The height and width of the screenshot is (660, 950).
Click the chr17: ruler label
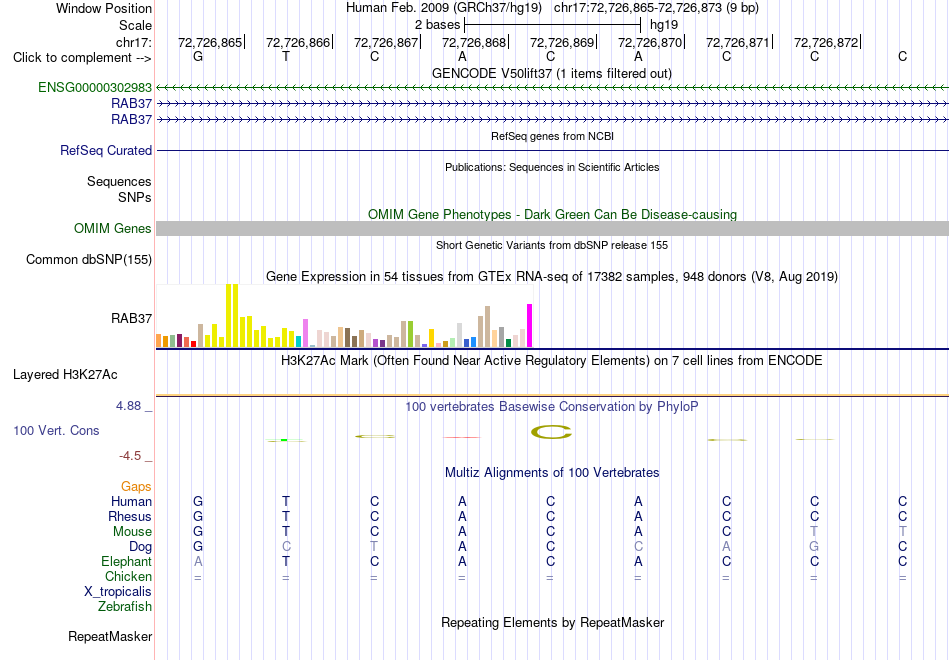pos(133,42)
